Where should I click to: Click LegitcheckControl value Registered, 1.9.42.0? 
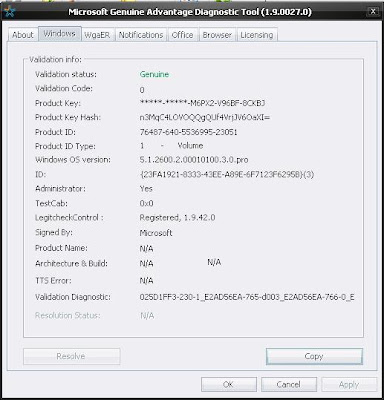[177, 218]
